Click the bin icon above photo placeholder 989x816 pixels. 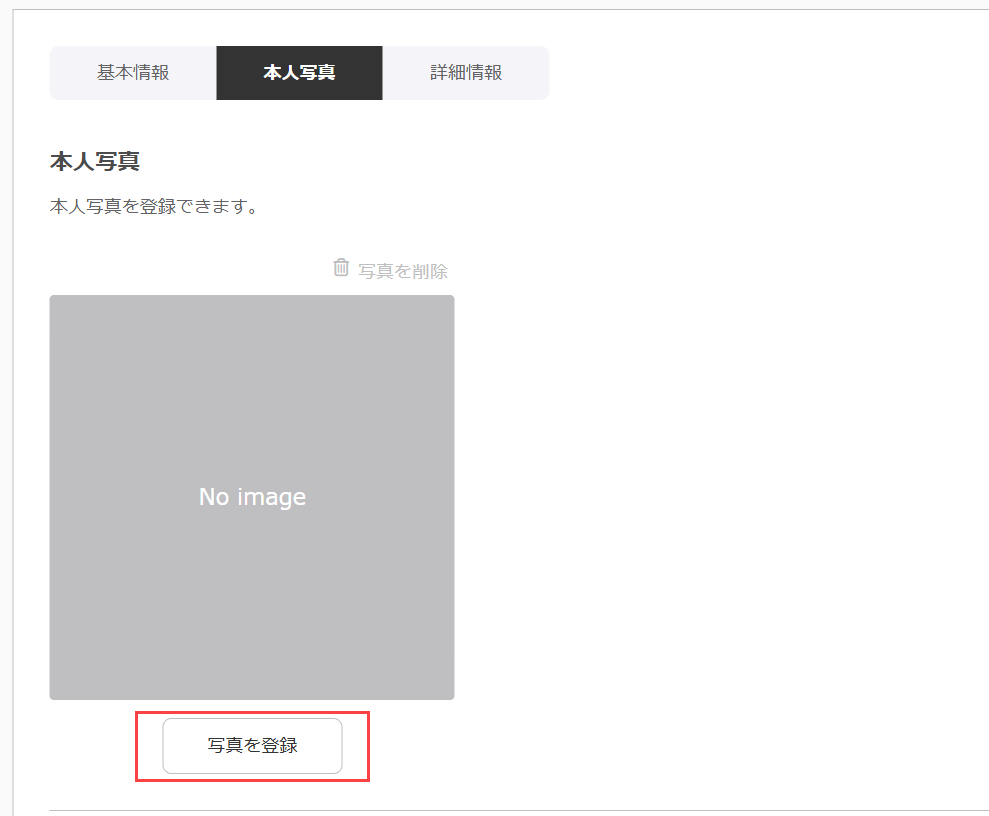tap(341, 267)
